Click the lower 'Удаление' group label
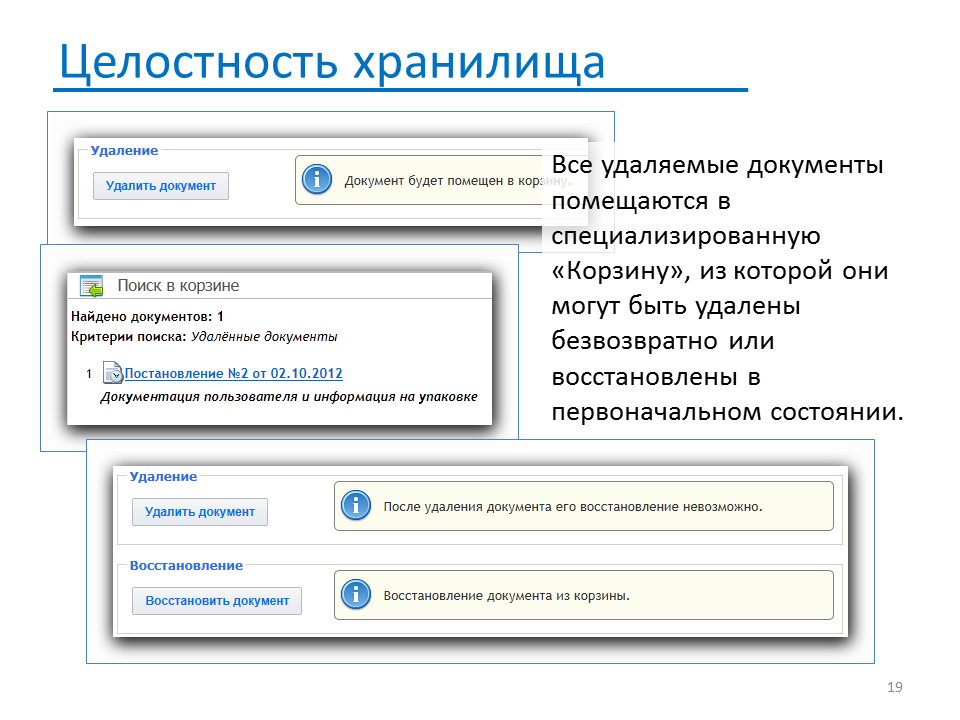The height and width of the screenshot is (720, 960). coord(163,477)
